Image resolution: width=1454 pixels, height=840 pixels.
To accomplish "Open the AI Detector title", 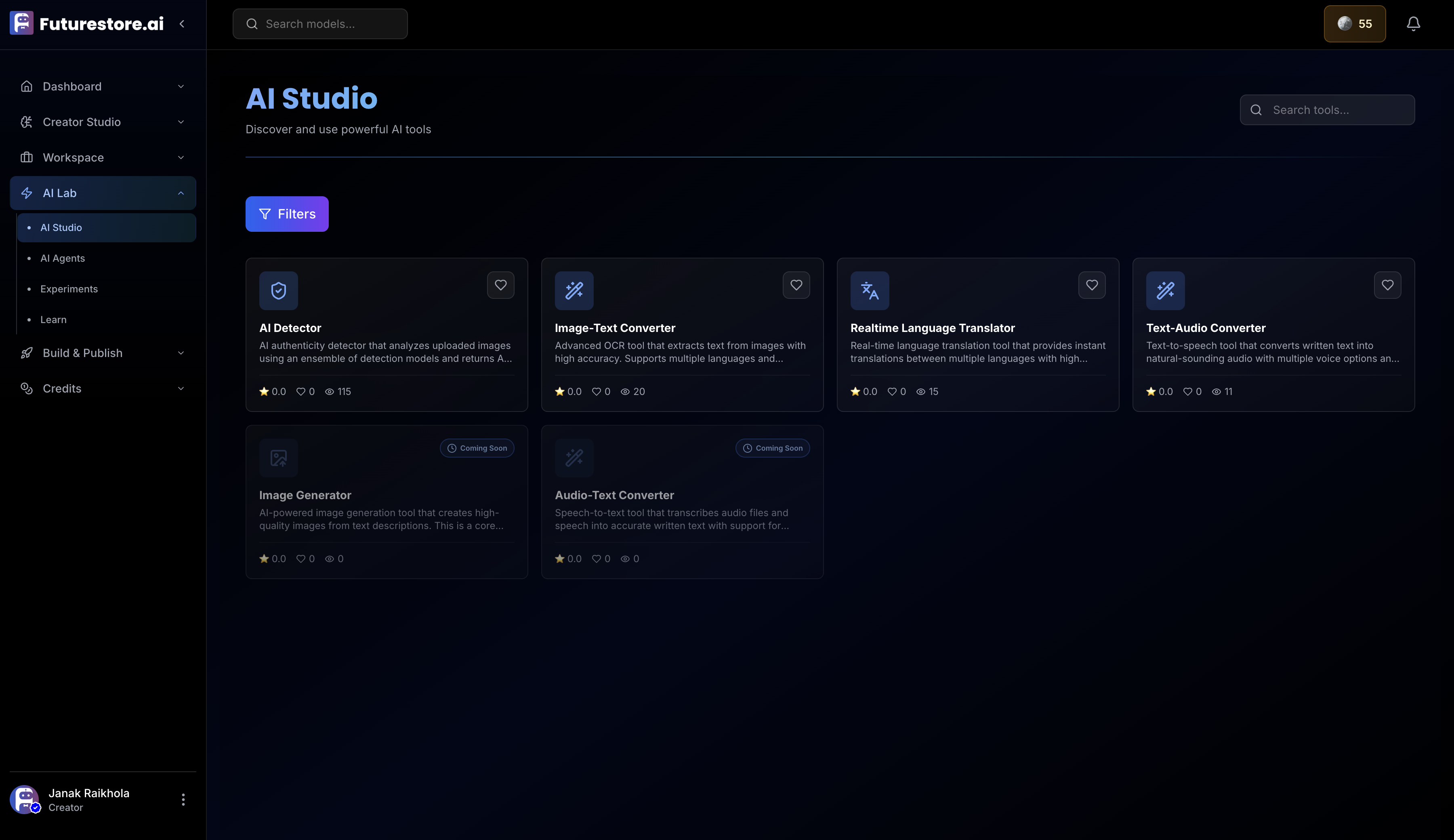I will pyautogui.click(x=290, y=328).
